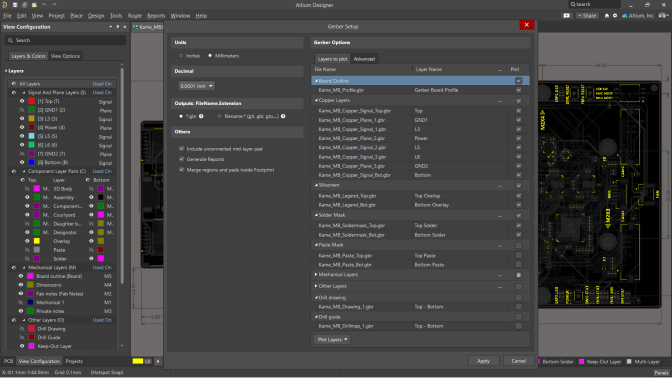672x378 pixels.
Task: Toggle visibility of the [8] Bottom layer
Action: click(22, 162)
